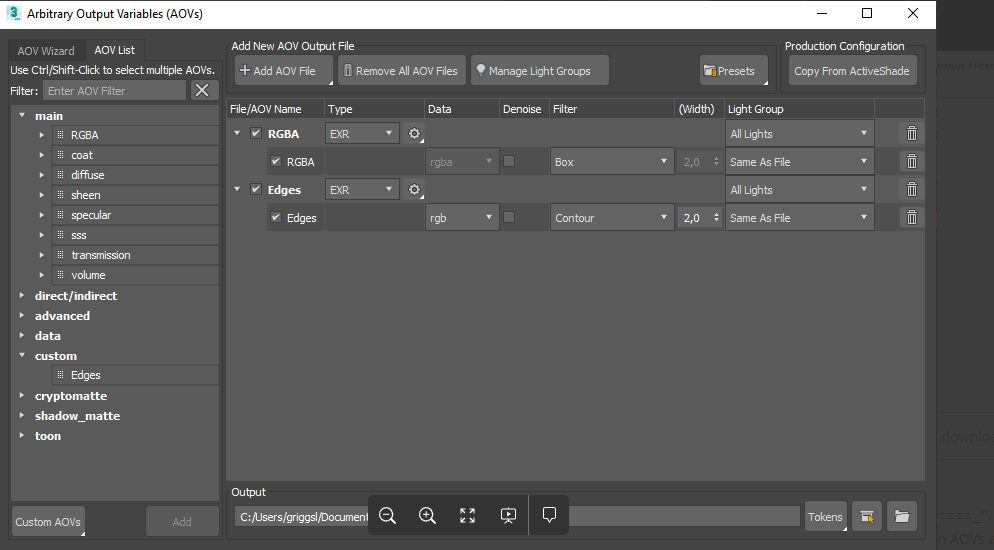Open the EXR type dropdown for Edges file
The image size is (994, 550).
tap(362, 189)
